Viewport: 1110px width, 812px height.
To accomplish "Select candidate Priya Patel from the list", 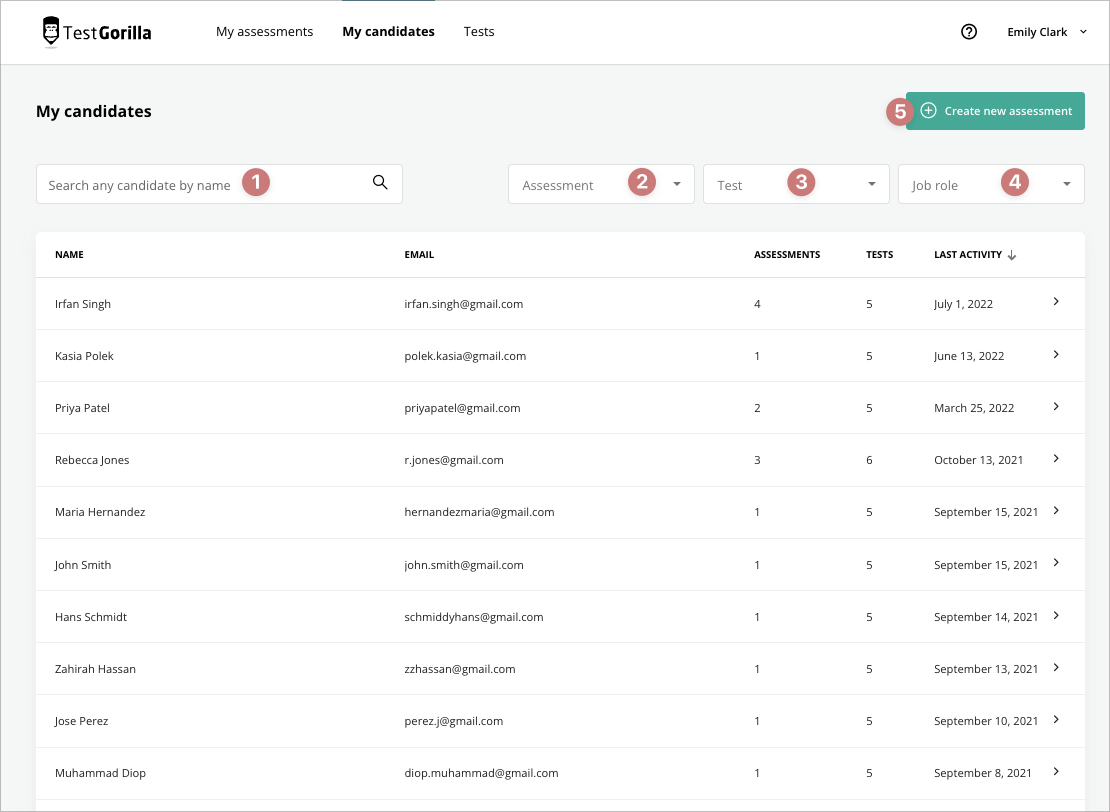I will [83, 407].
